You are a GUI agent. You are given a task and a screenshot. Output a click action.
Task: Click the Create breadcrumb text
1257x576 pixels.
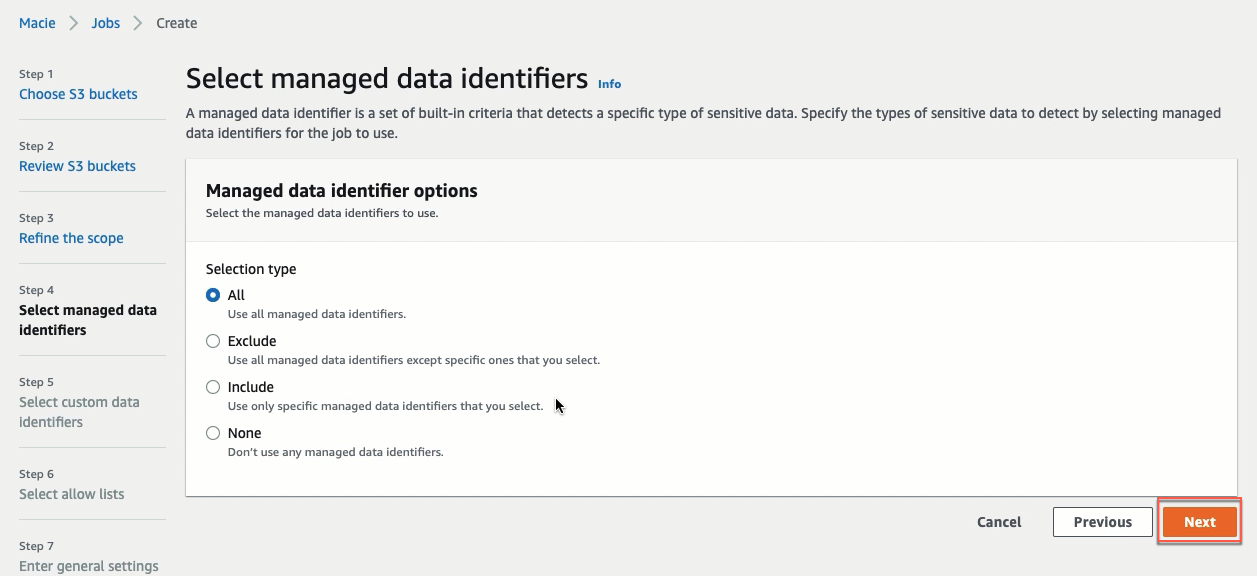pyautogui.click(x=177, y=23)
